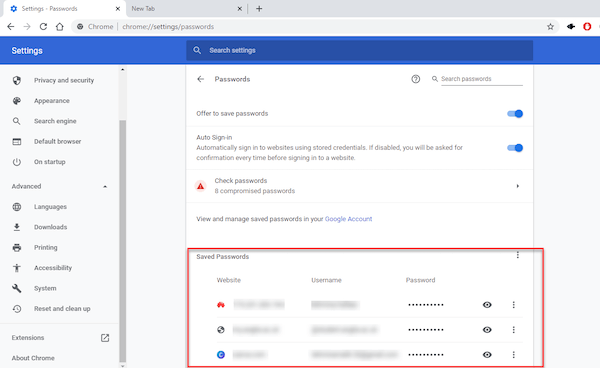Image resolution: width=600 pixels, height=368 pixels.
Task: Click the sidebar vertical scrollbar
Action: (122, 241)
